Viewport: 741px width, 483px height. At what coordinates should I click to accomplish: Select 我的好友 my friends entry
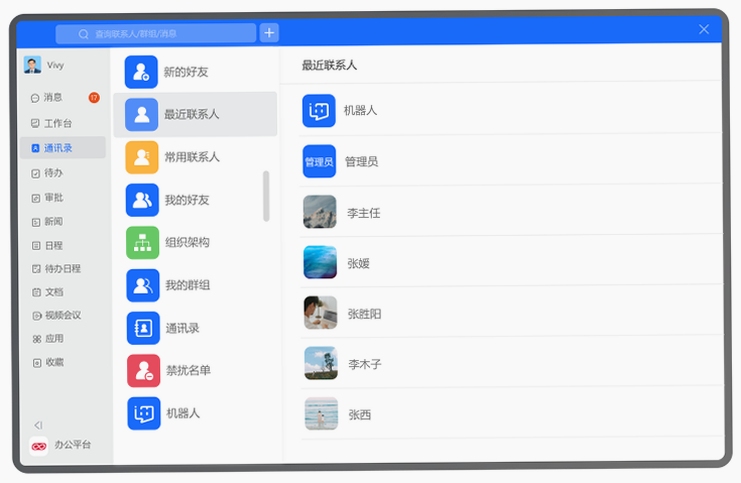click(187, 200)
